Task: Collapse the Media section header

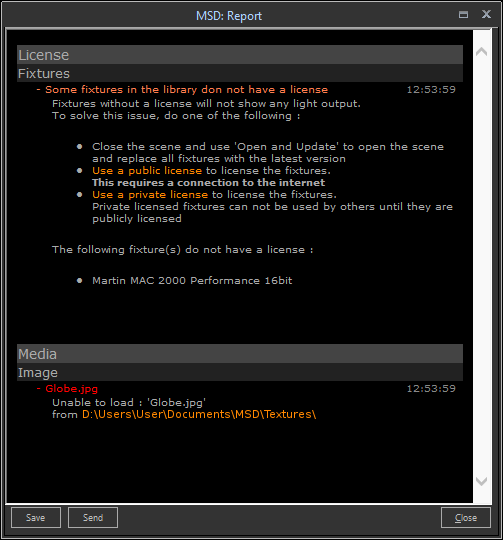Action: pyautogui.click(x=240, y=354)
